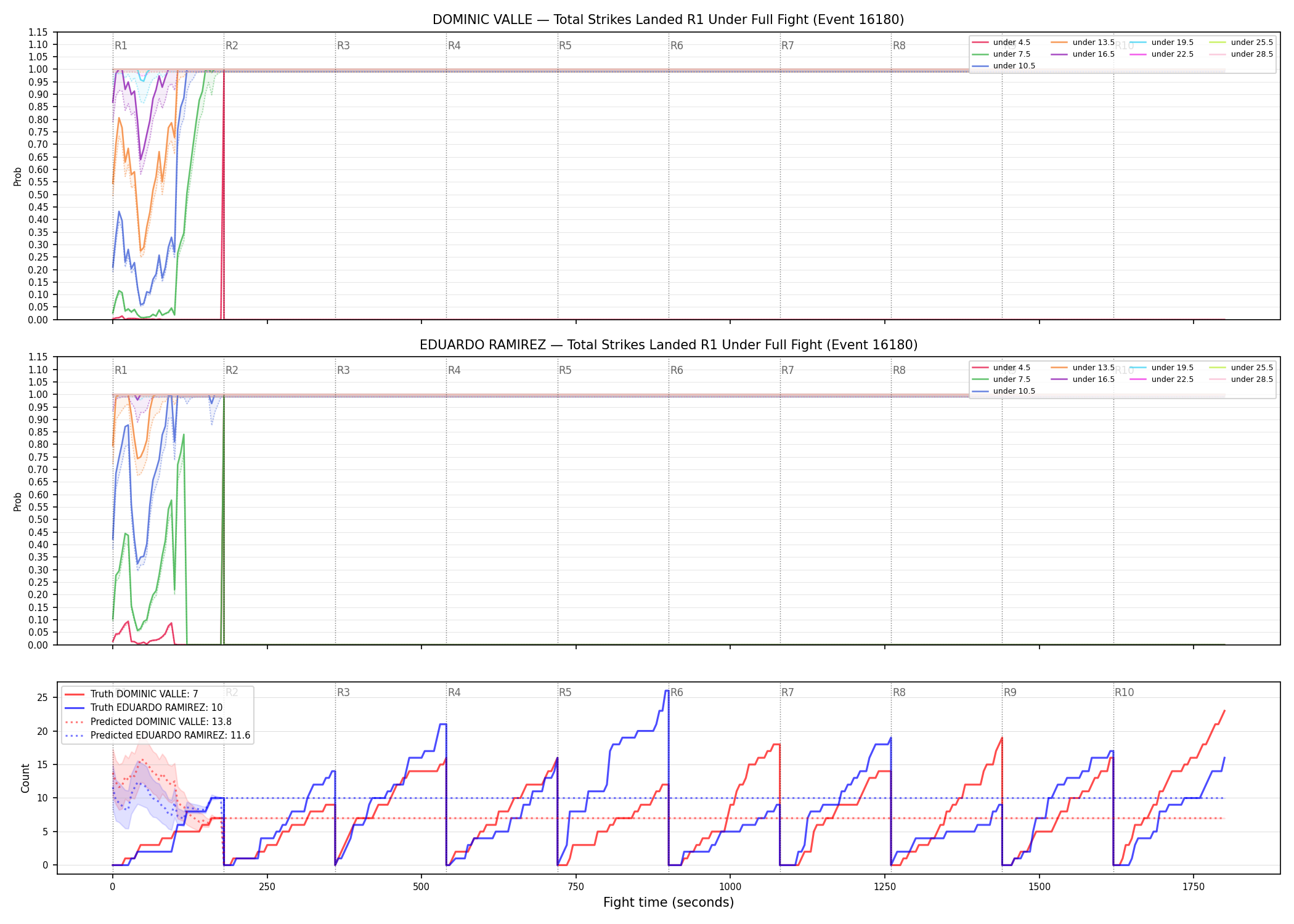Click R1 round marker on Dominic Valle chart
The height and width of the screenshot is (924, 1294).
121,46
